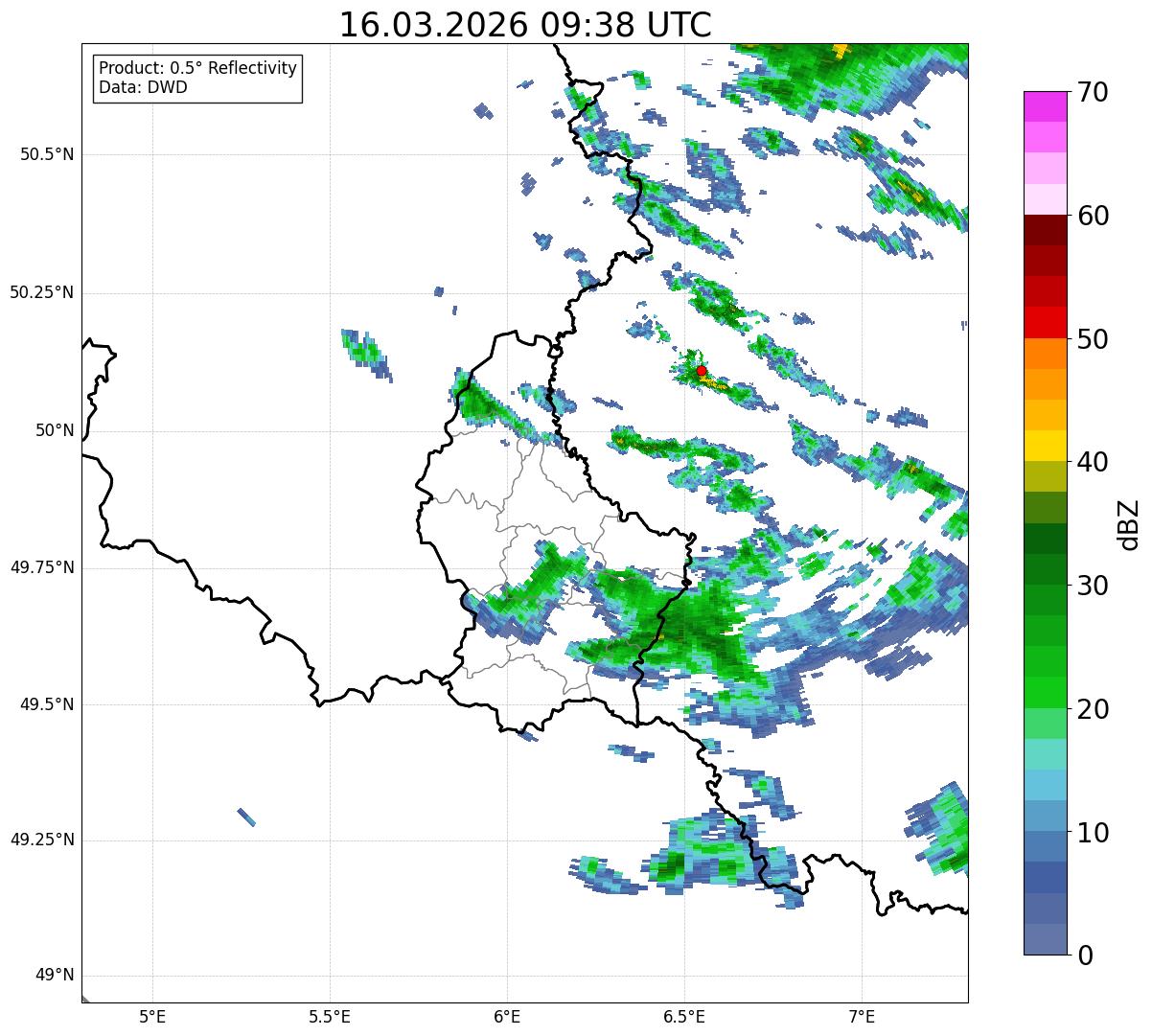Viewport: 1152px width, 1036px height.
Task: Click the title "16.03.2026 09:38 UTC"
Action: coord(525,25)
